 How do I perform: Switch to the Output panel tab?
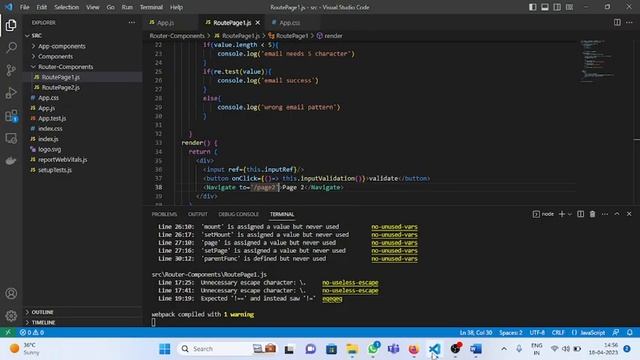198,214
